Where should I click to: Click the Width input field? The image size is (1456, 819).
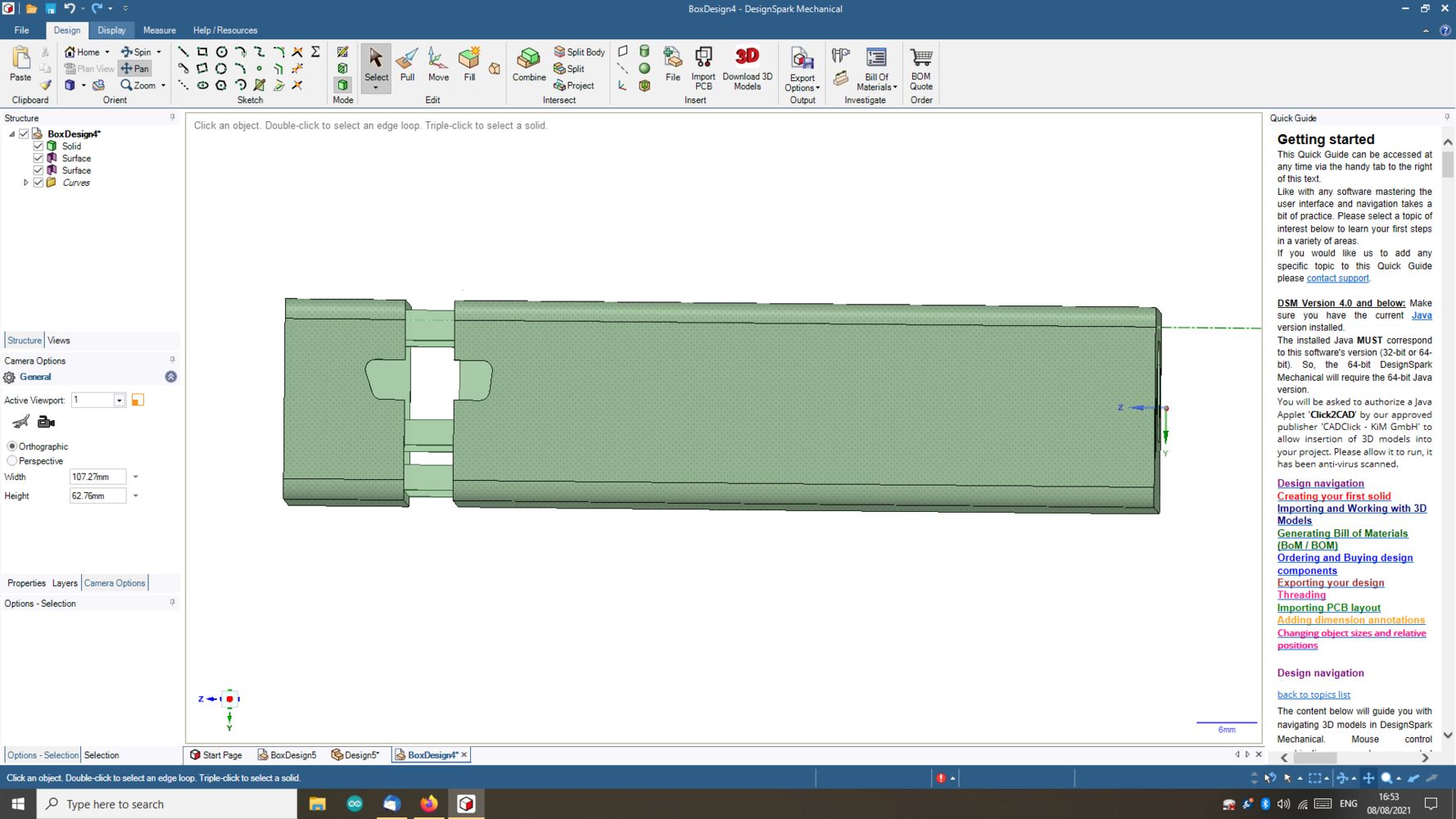click(x=97, y=477)
